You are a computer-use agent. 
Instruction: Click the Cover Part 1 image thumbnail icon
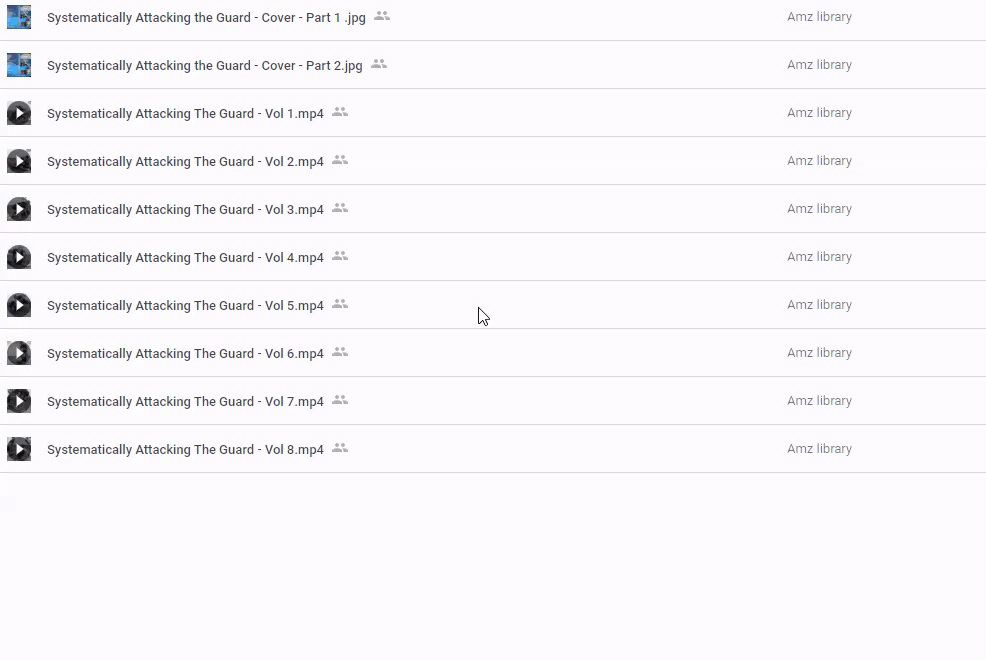tap(19, 17)
